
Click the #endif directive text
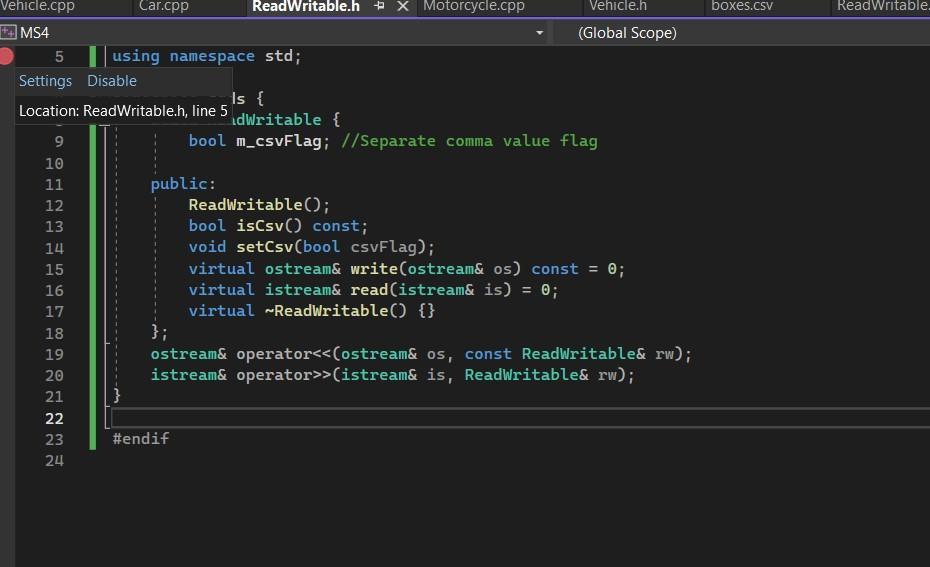pyautogui.click(x=141, y=439)
